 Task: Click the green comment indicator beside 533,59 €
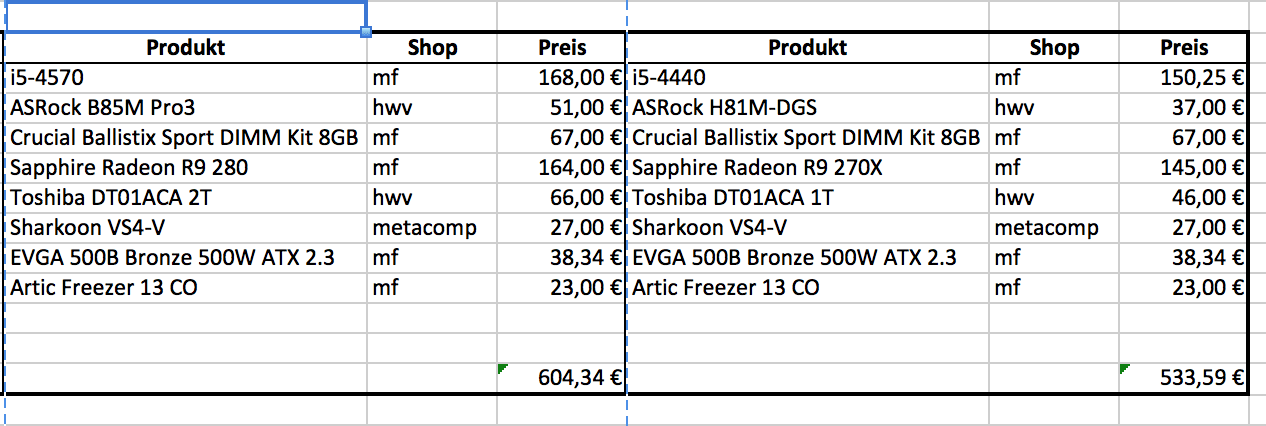(x=1125, y=369)
